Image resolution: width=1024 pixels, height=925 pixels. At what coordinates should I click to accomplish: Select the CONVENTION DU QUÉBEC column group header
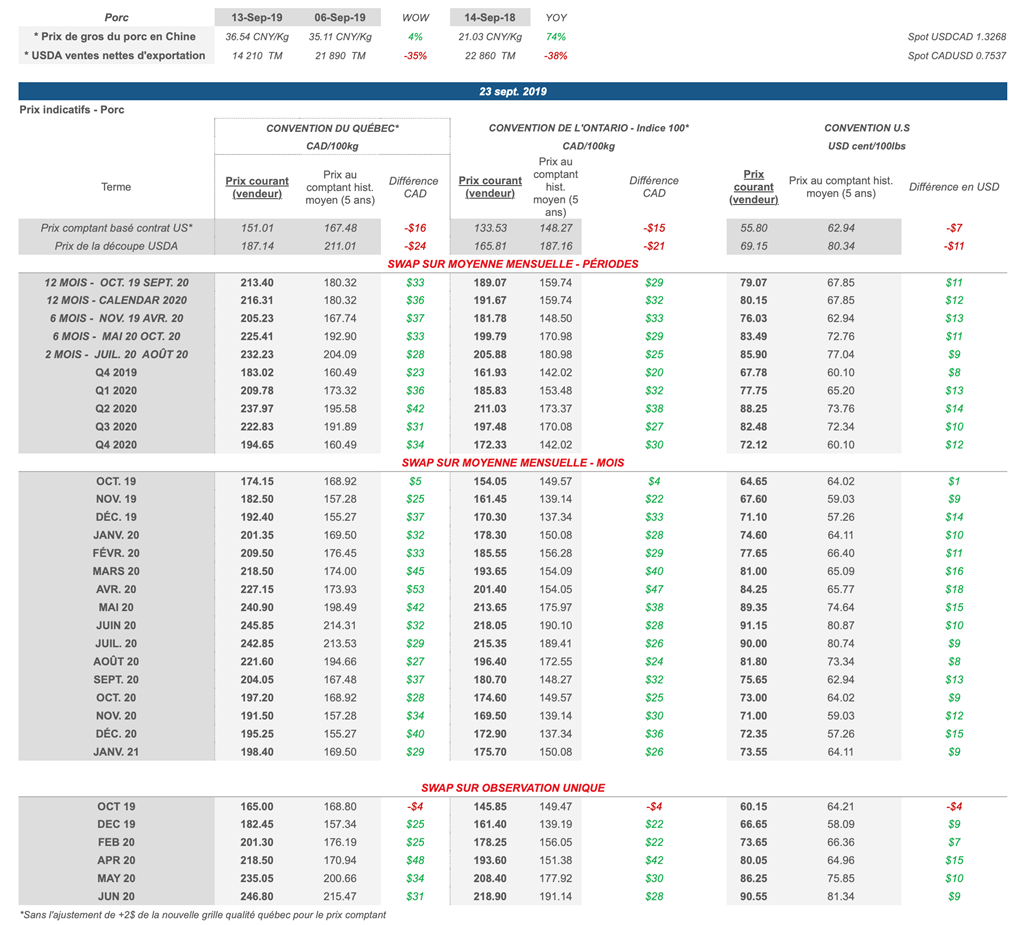pos(332,128)
